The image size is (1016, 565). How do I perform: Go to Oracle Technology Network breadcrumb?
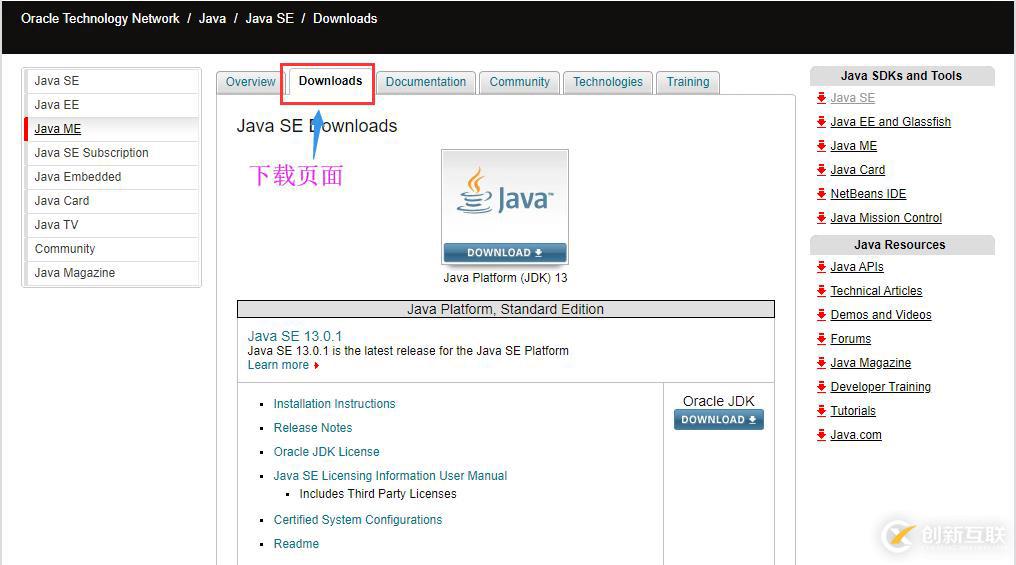click(x=100, y=19)
